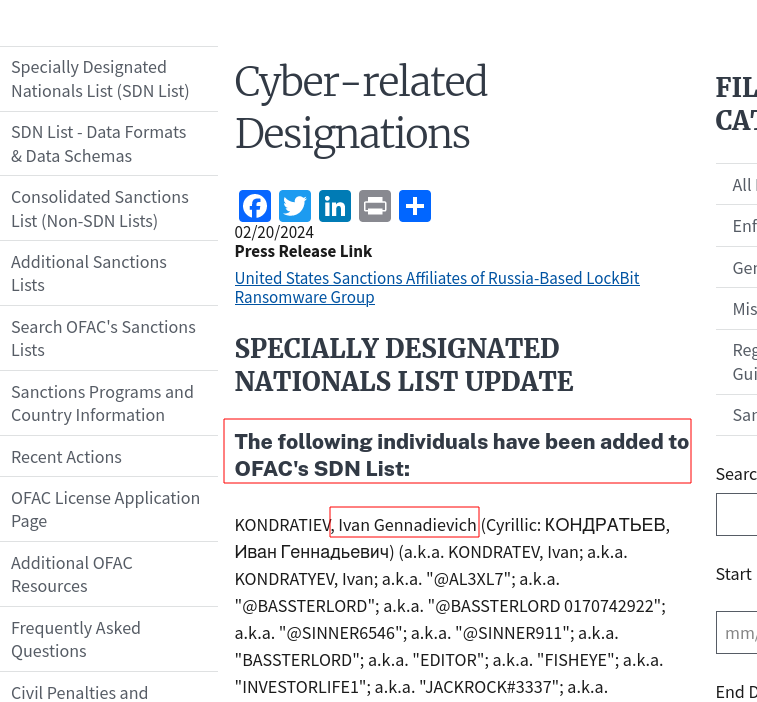Select Additional Sanctions Lists in sidebar
757x702 pixels.
coord(89,273)
